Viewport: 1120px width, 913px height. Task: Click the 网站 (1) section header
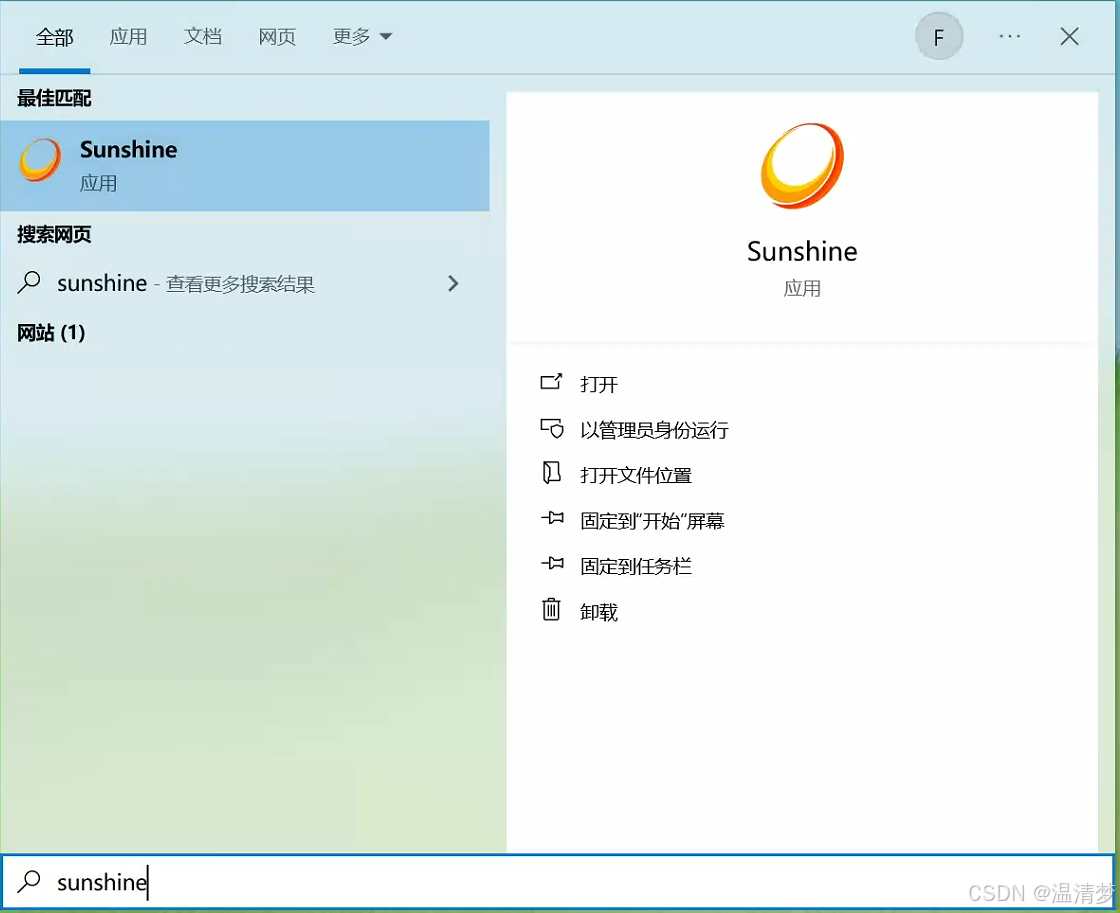51,333
